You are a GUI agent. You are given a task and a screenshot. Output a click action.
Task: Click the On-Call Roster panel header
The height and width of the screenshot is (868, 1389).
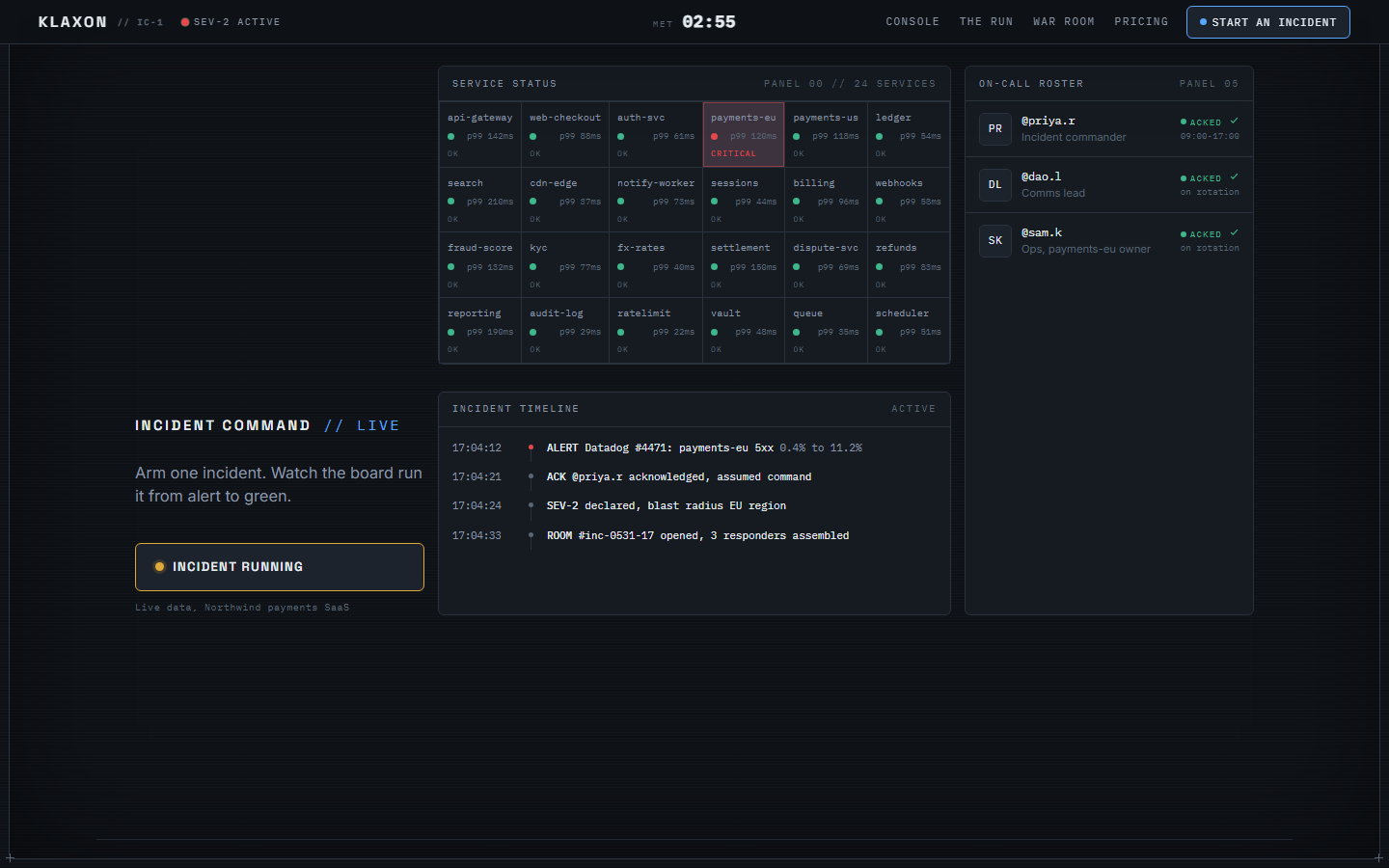[1109, 84]
